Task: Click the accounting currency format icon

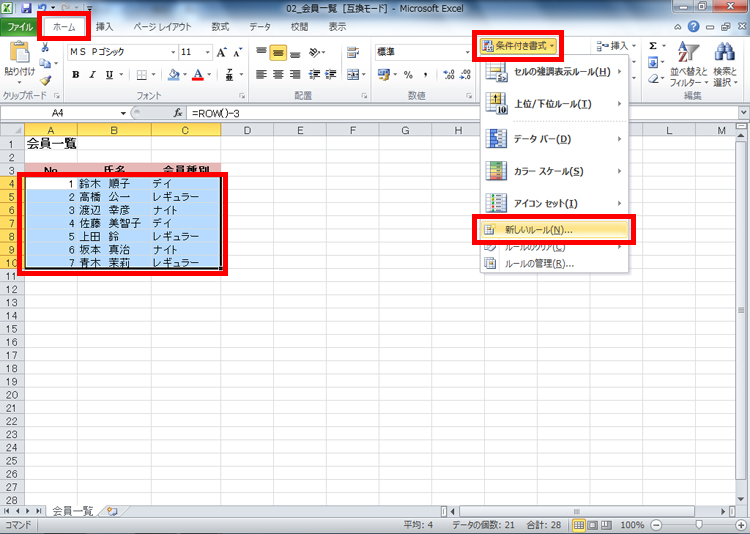Action: 383,75
